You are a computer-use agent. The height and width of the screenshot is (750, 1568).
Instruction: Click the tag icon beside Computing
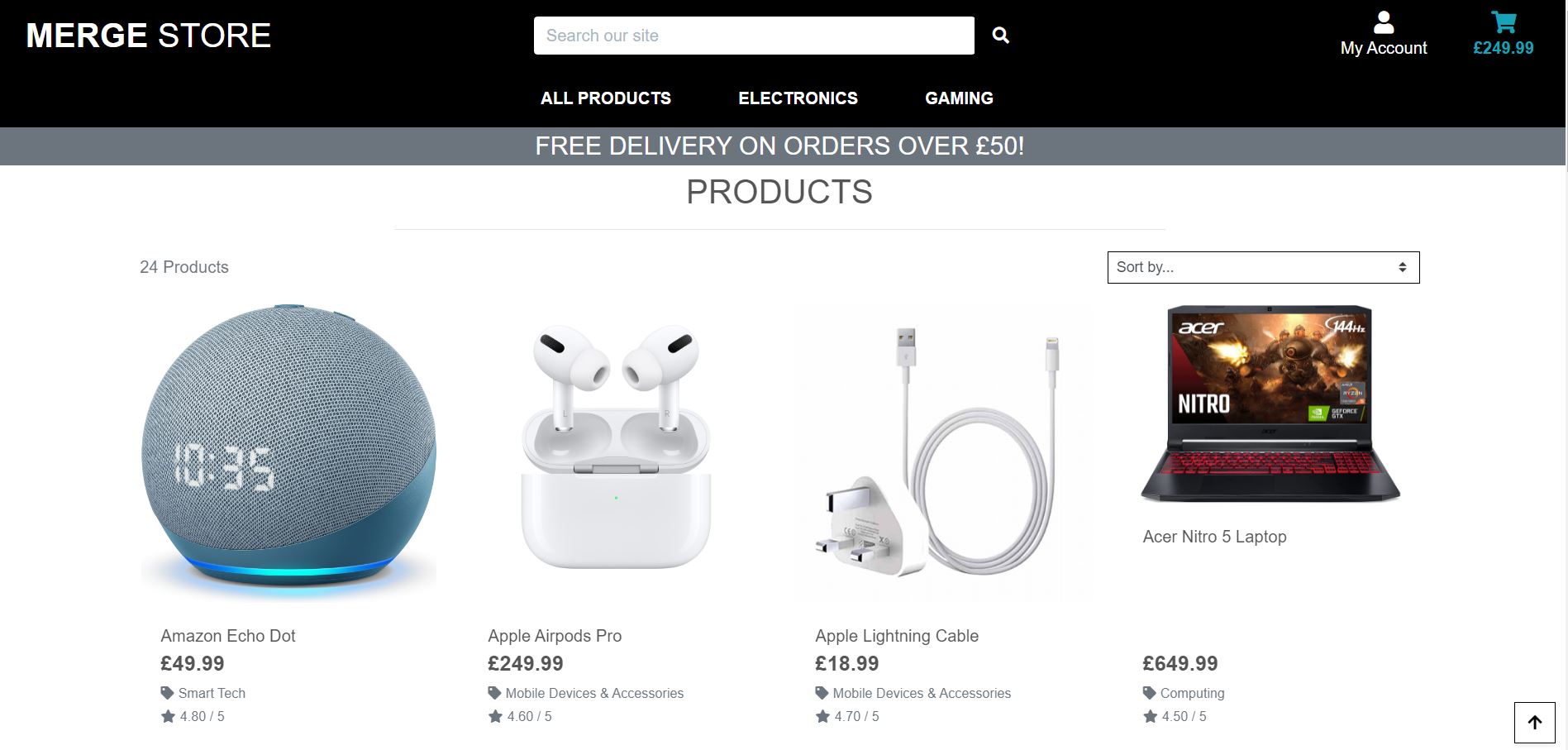[1150, 693]
